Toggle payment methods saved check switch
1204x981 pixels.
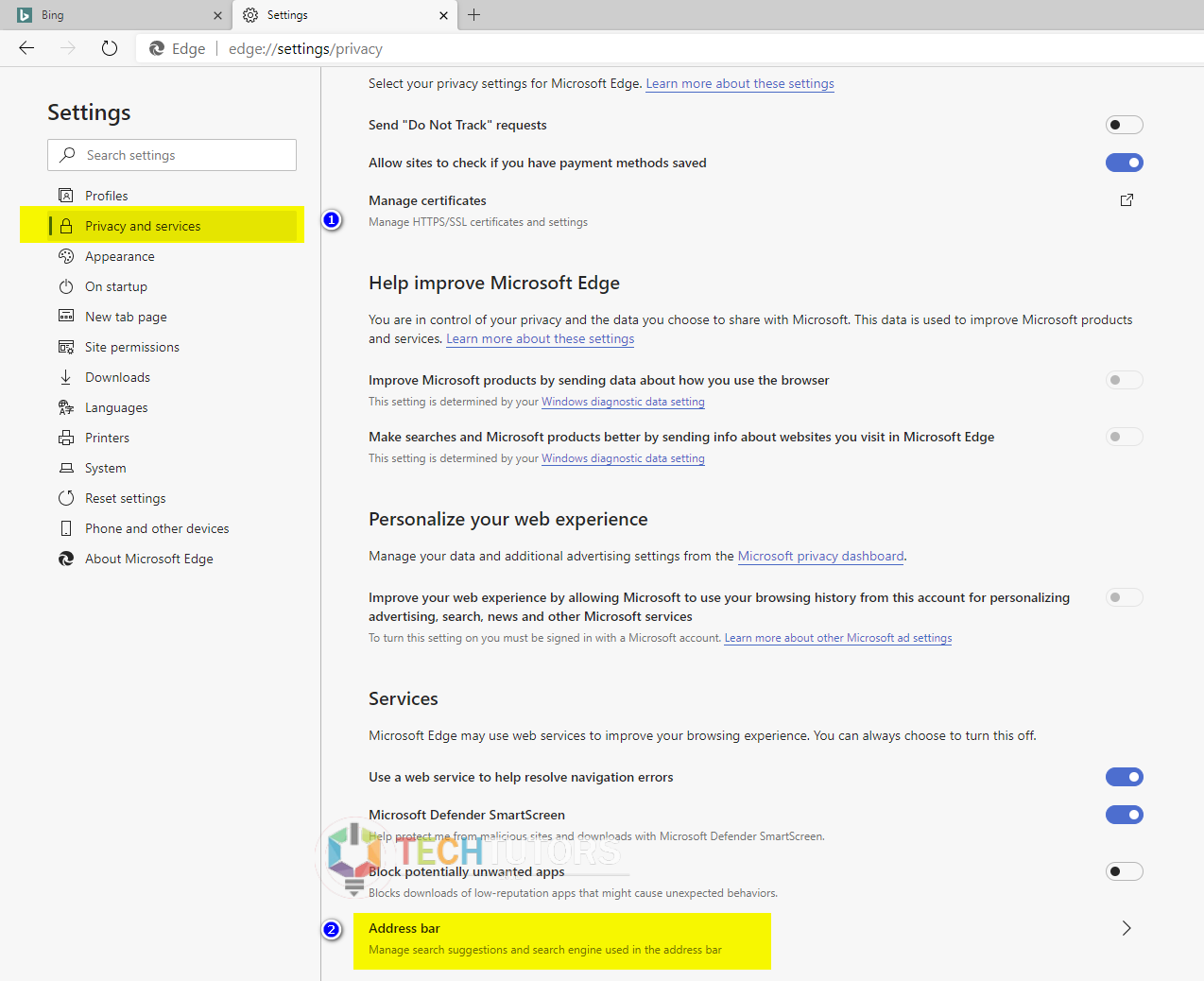point(1125,163)
